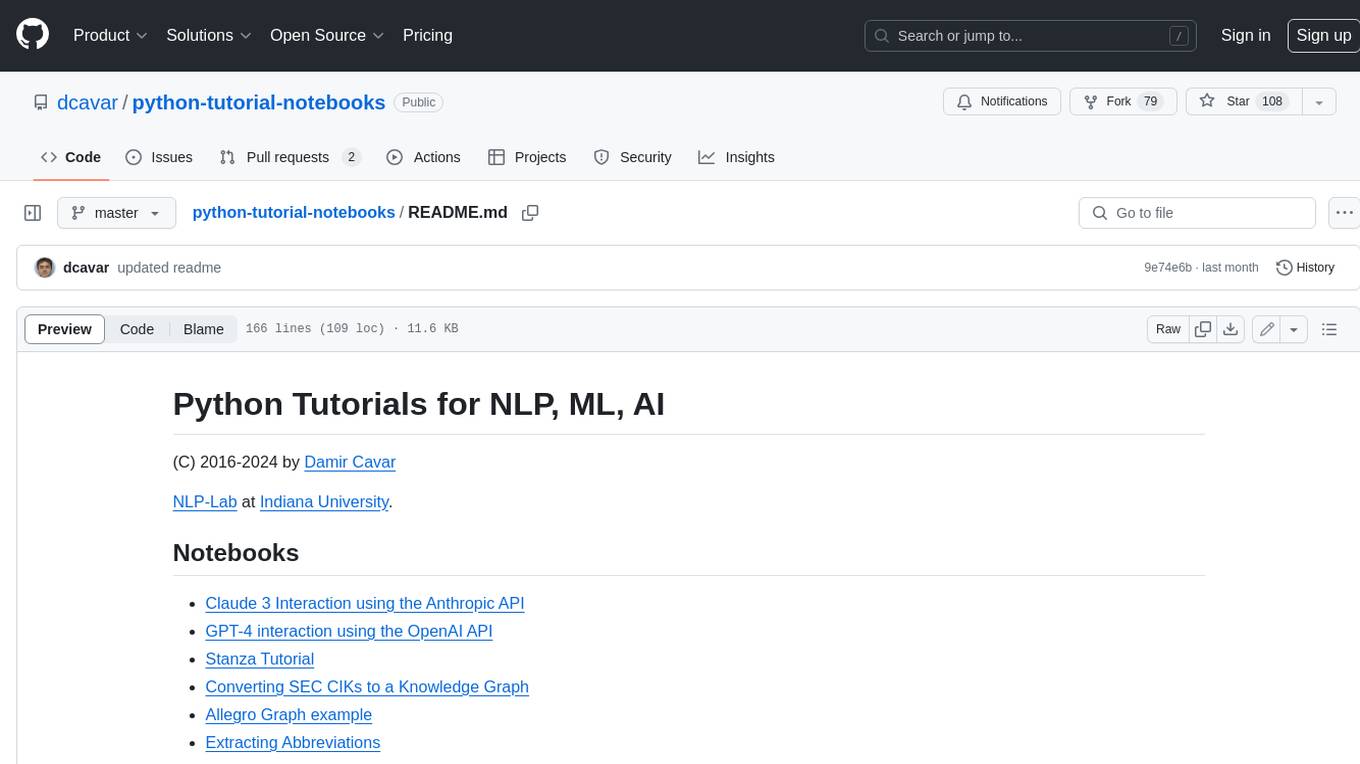This screenshot has width=1360, height=764.
Task: Open Claude 3 Interaction using the Anthropic API
Action: pyautogui.click(x=365, y=603)
